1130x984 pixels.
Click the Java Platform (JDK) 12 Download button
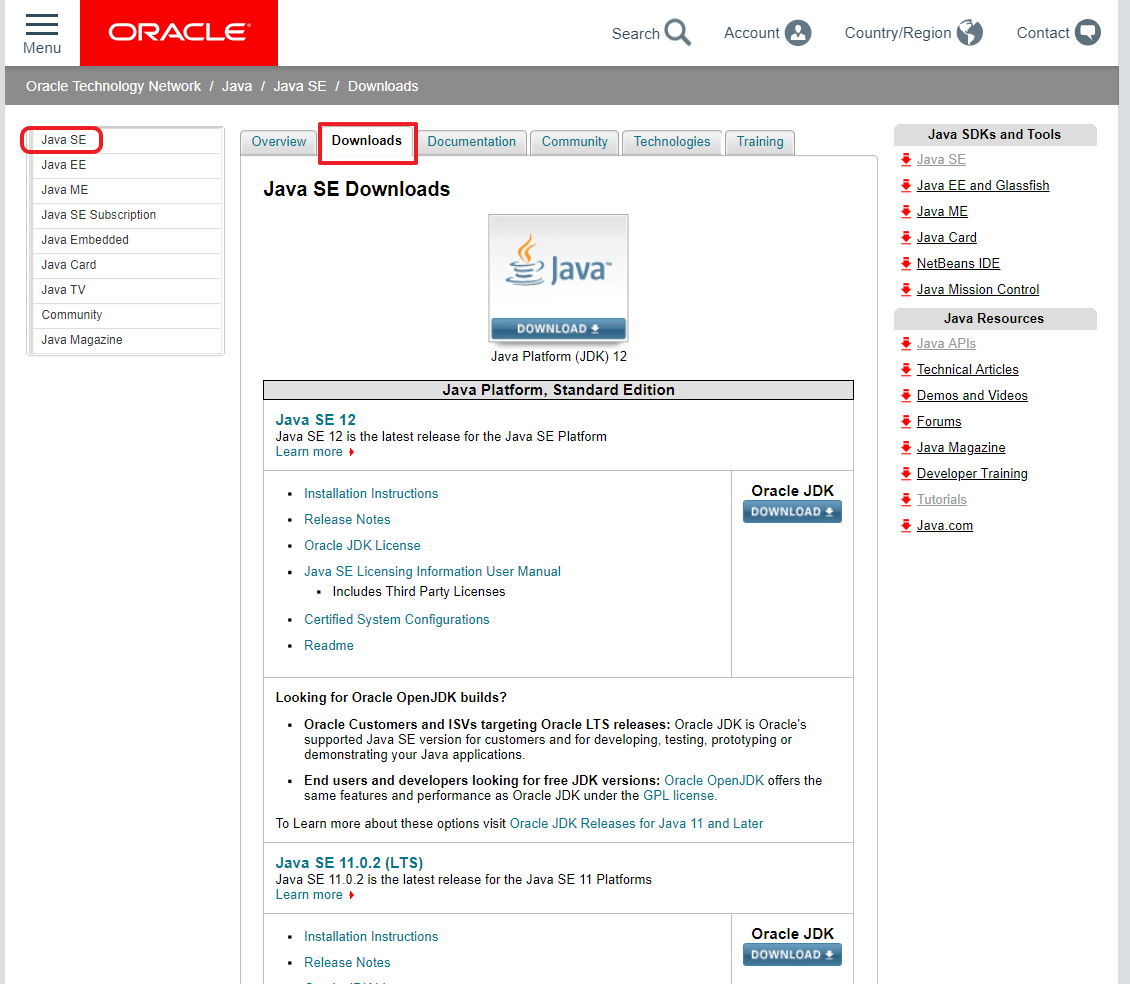click(558, 329)
